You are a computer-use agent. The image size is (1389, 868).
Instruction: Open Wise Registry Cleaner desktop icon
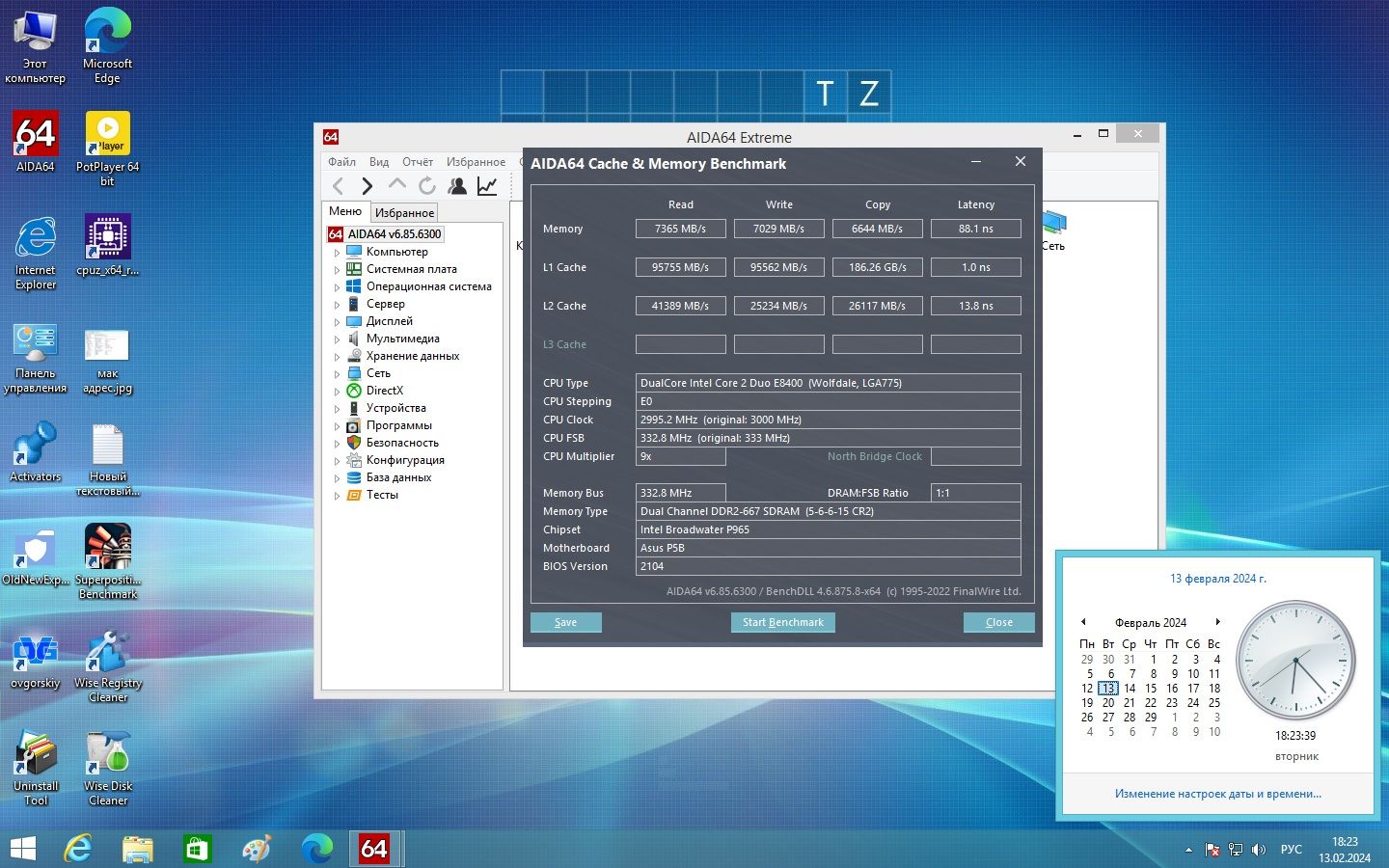click(x=107, y=665)
